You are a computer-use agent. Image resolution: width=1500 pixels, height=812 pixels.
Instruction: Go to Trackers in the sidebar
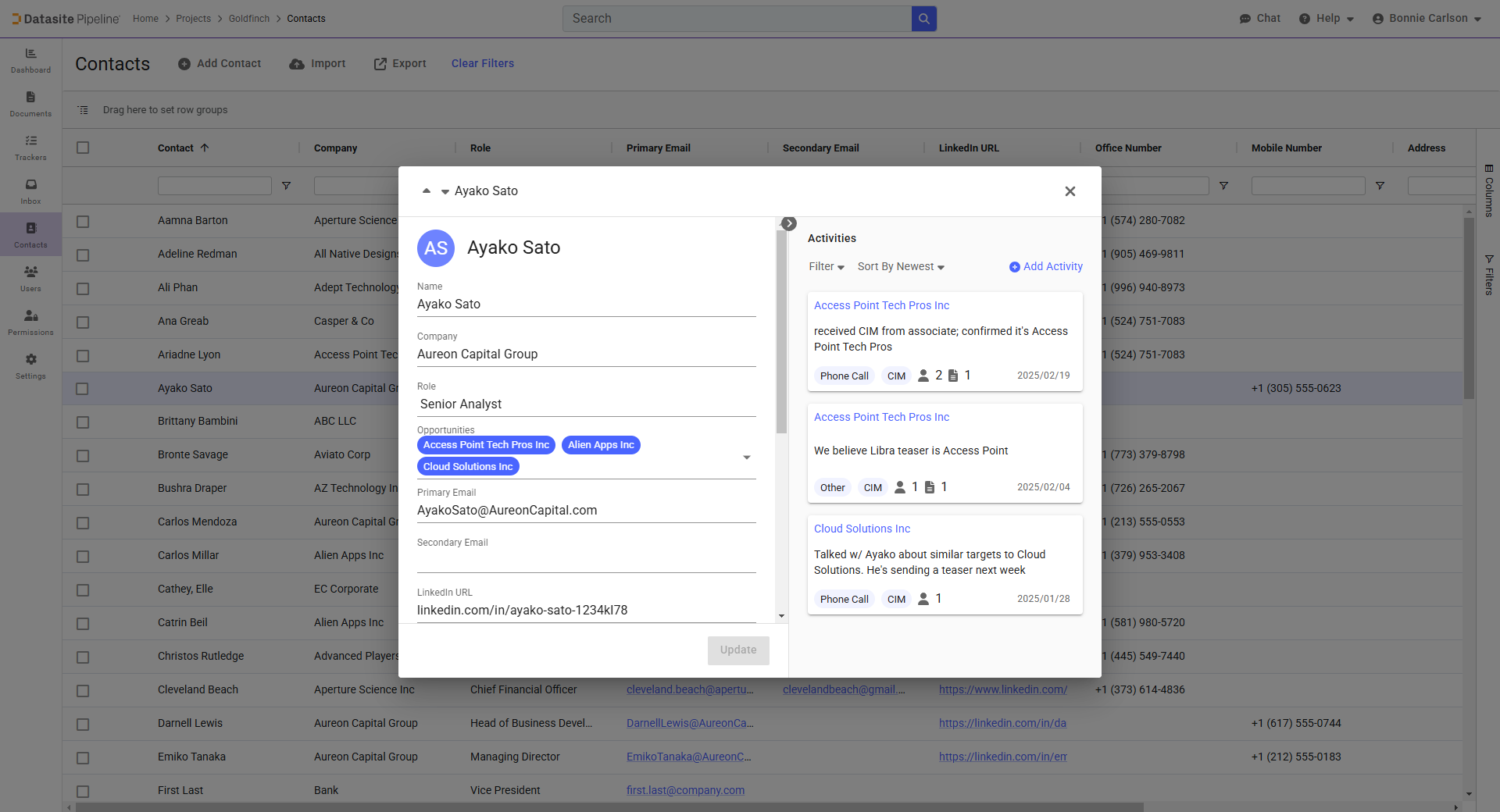[x=30, y=148]
